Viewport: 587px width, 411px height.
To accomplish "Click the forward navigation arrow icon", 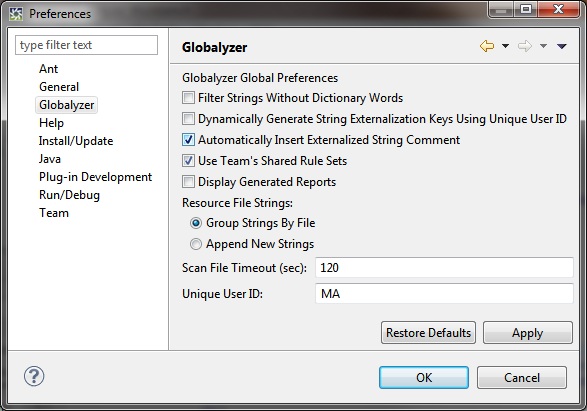I will 524,46.
